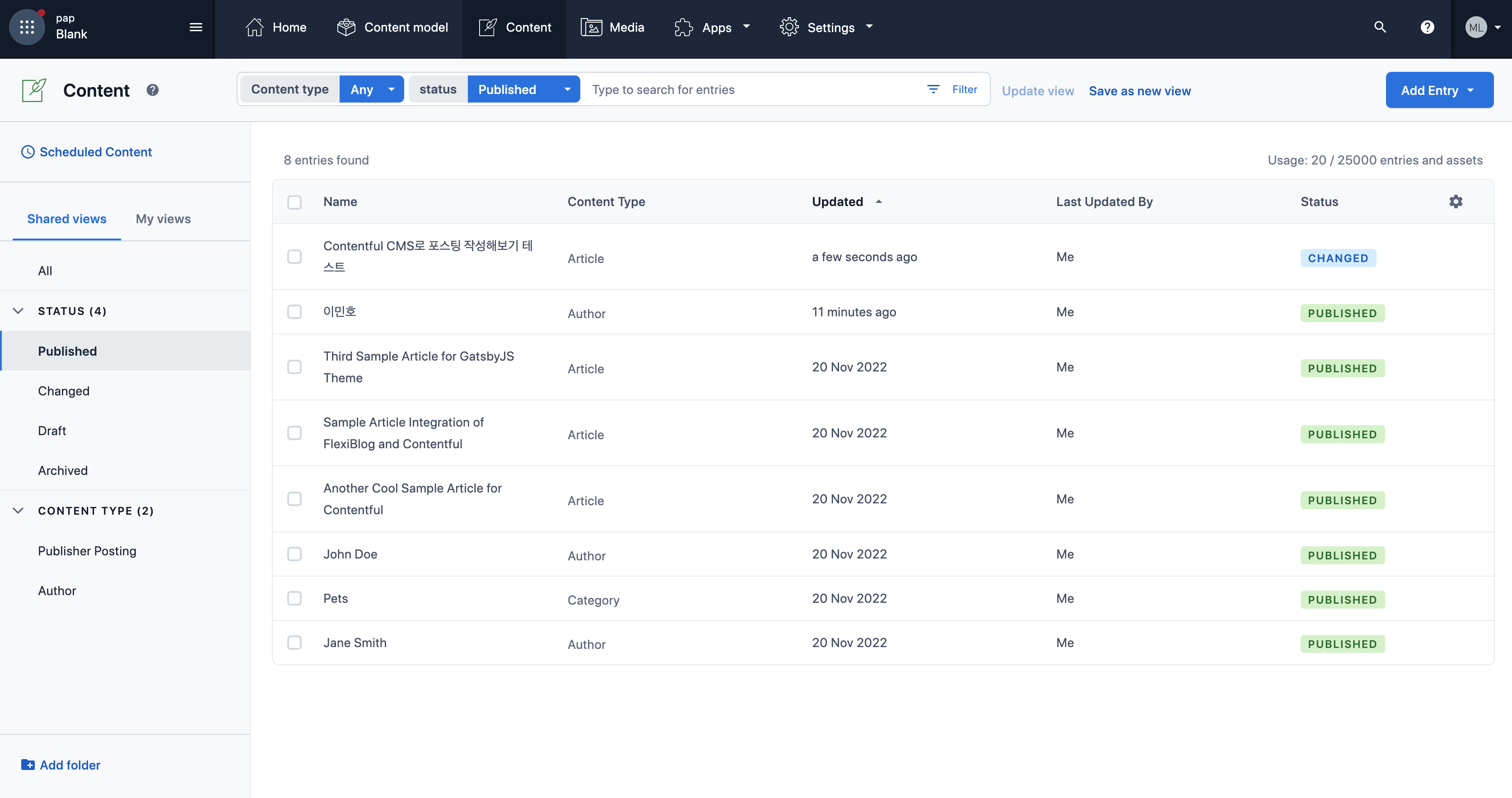The image size is (1512, 798).
Task: Sort by the Updated column header
Action: [x=838, y=202]
